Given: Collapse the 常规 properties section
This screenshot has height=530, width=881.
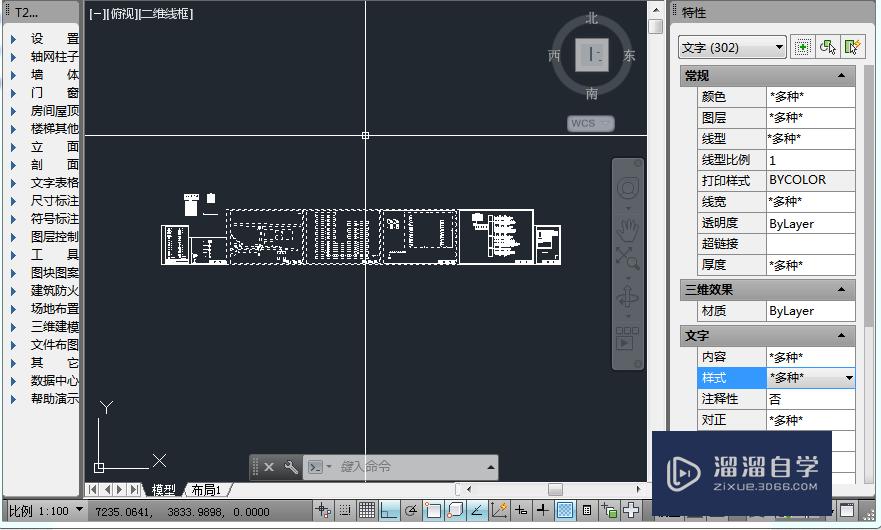Looking at the screenshot, I should coord(841,75).
